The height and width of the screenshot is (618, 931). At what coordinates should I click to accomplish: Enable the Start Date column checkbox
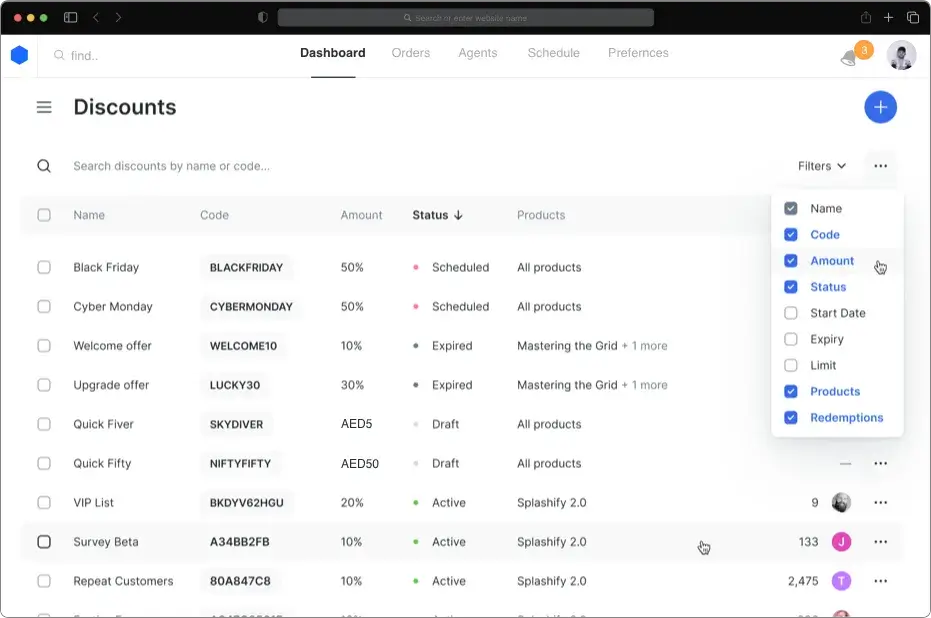pos(790,313)
